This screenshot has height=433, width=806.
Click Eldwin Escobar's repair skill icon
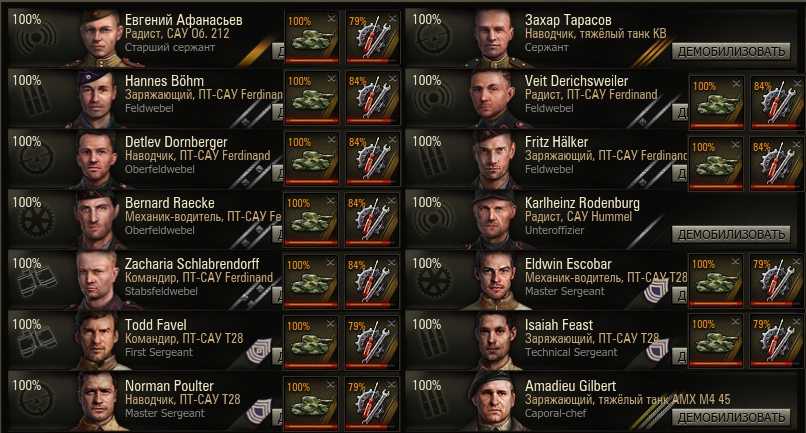[x=777, y=281]
